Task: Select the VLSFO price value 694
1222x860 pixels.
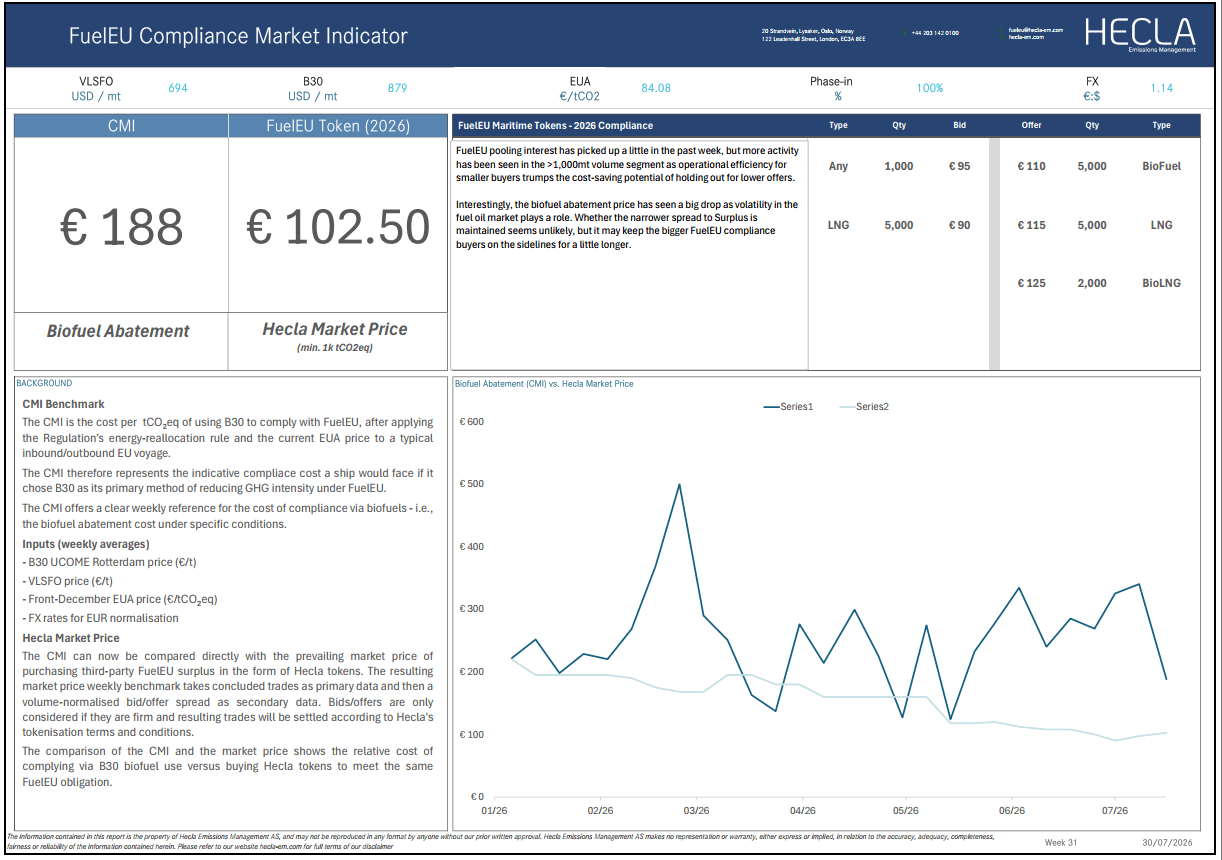Action: (178, 88)
